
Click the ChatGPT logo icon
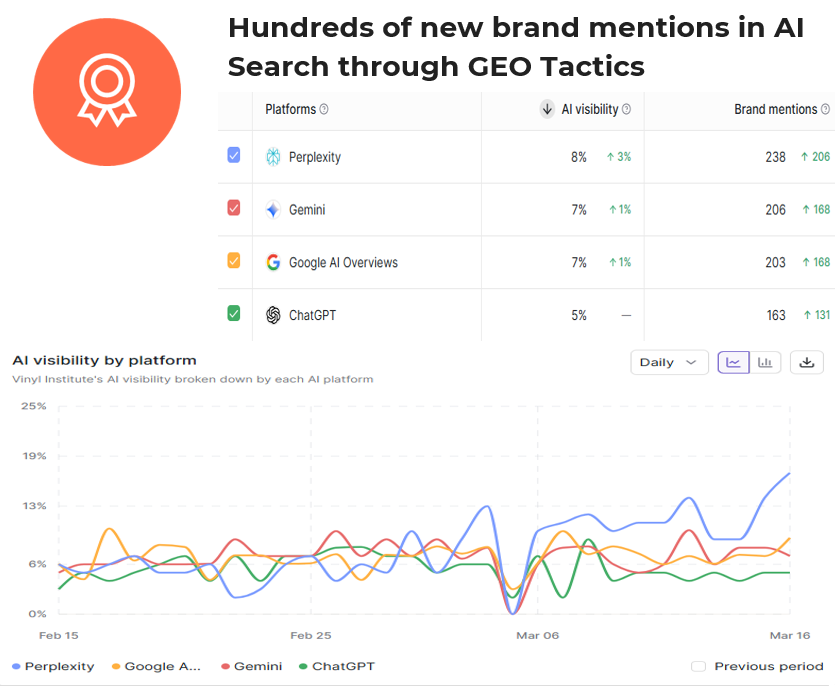click(273, 315)
